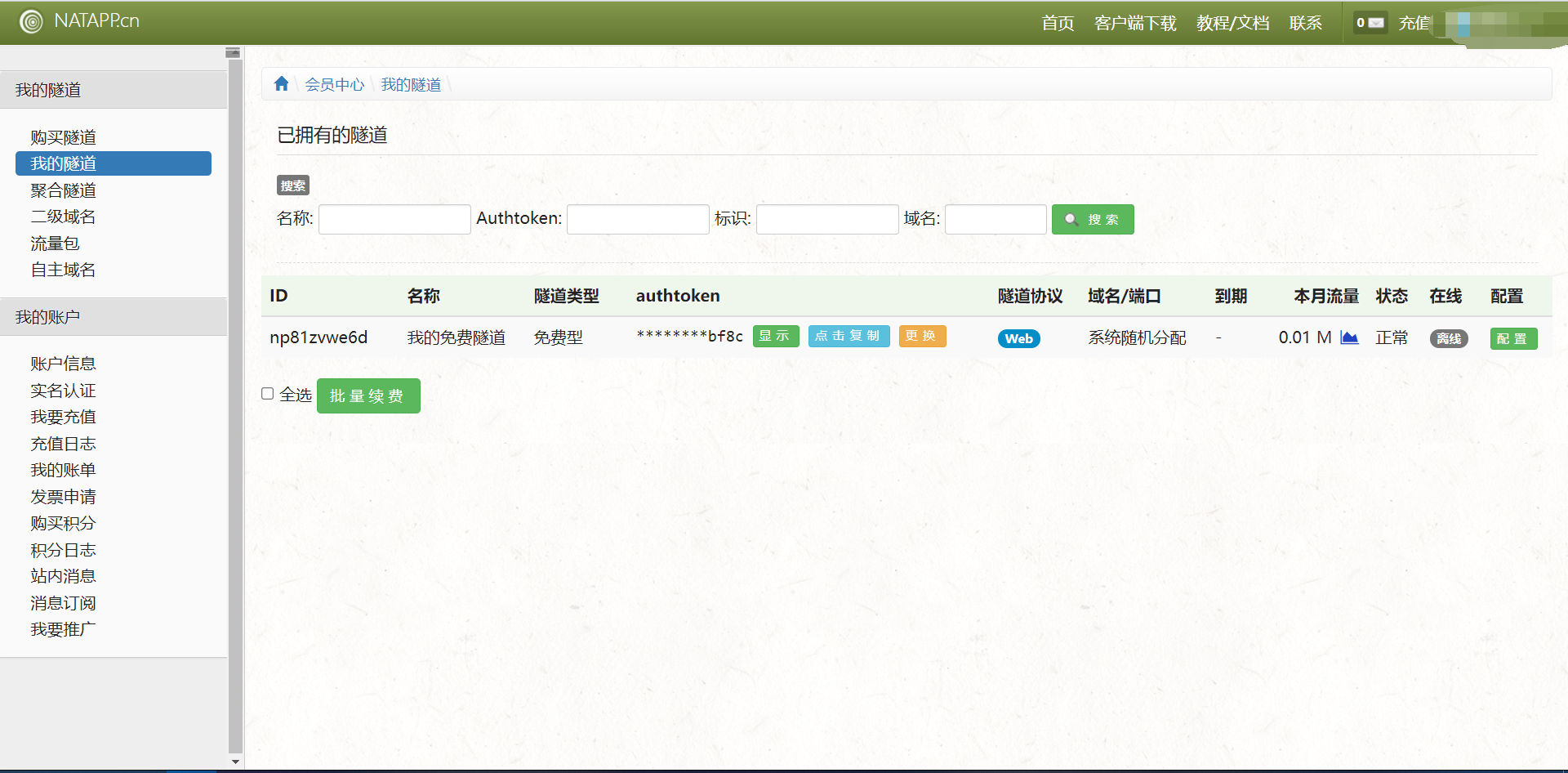Select 流量包 in the sidebar
This screenshot has width=1568, height=773.
pos(55,244)
